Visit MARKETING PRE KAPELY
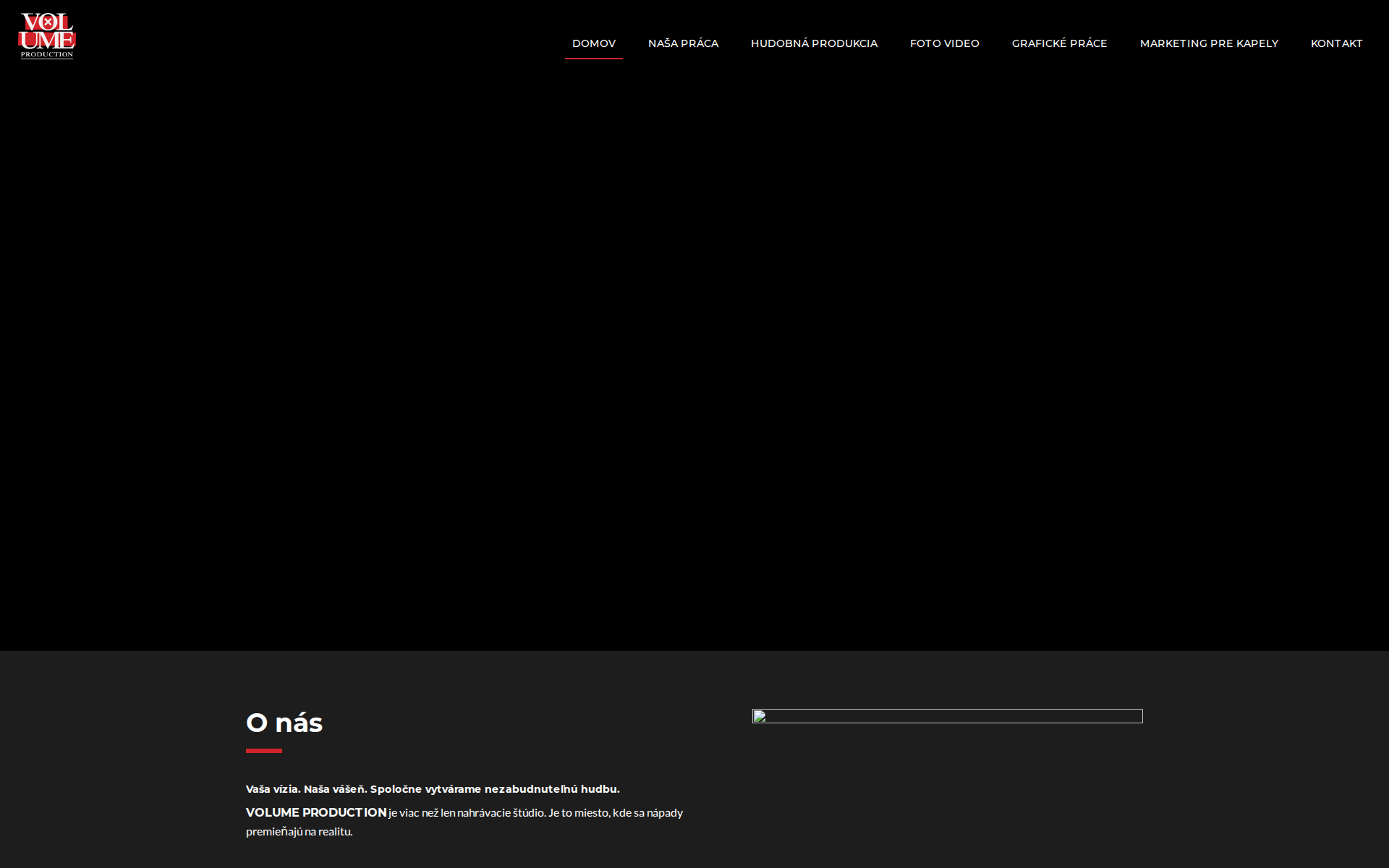This screenshot has height=868, width=1389. pyautogui.click(x=1209, y=43)
